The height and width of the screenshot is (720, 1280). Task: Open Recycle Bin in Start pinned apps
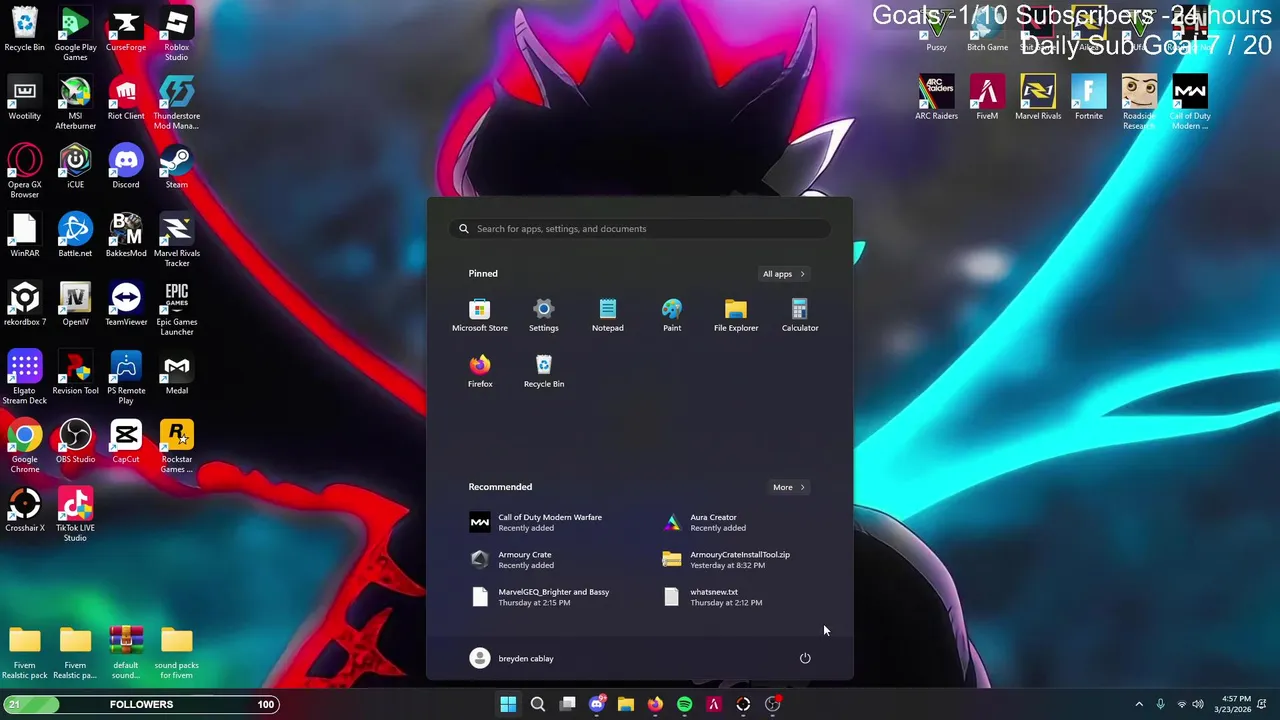544,371
